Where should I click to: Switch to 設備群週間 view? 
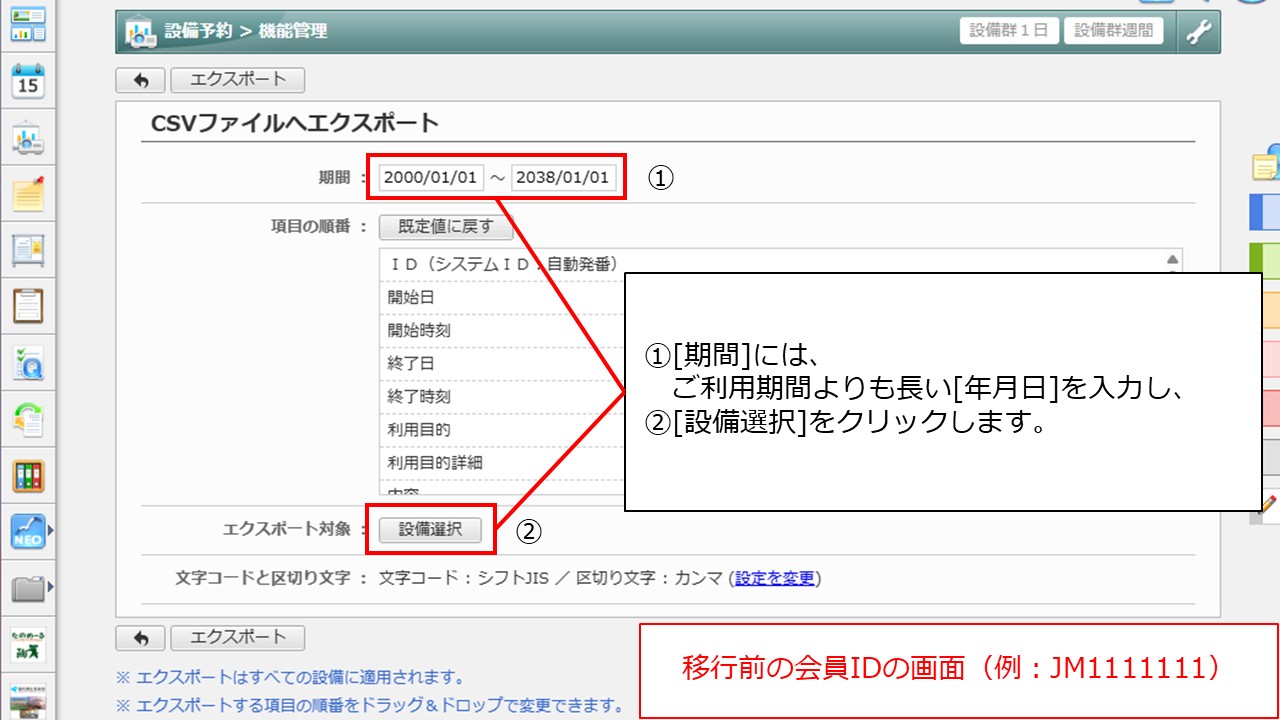1114,31
